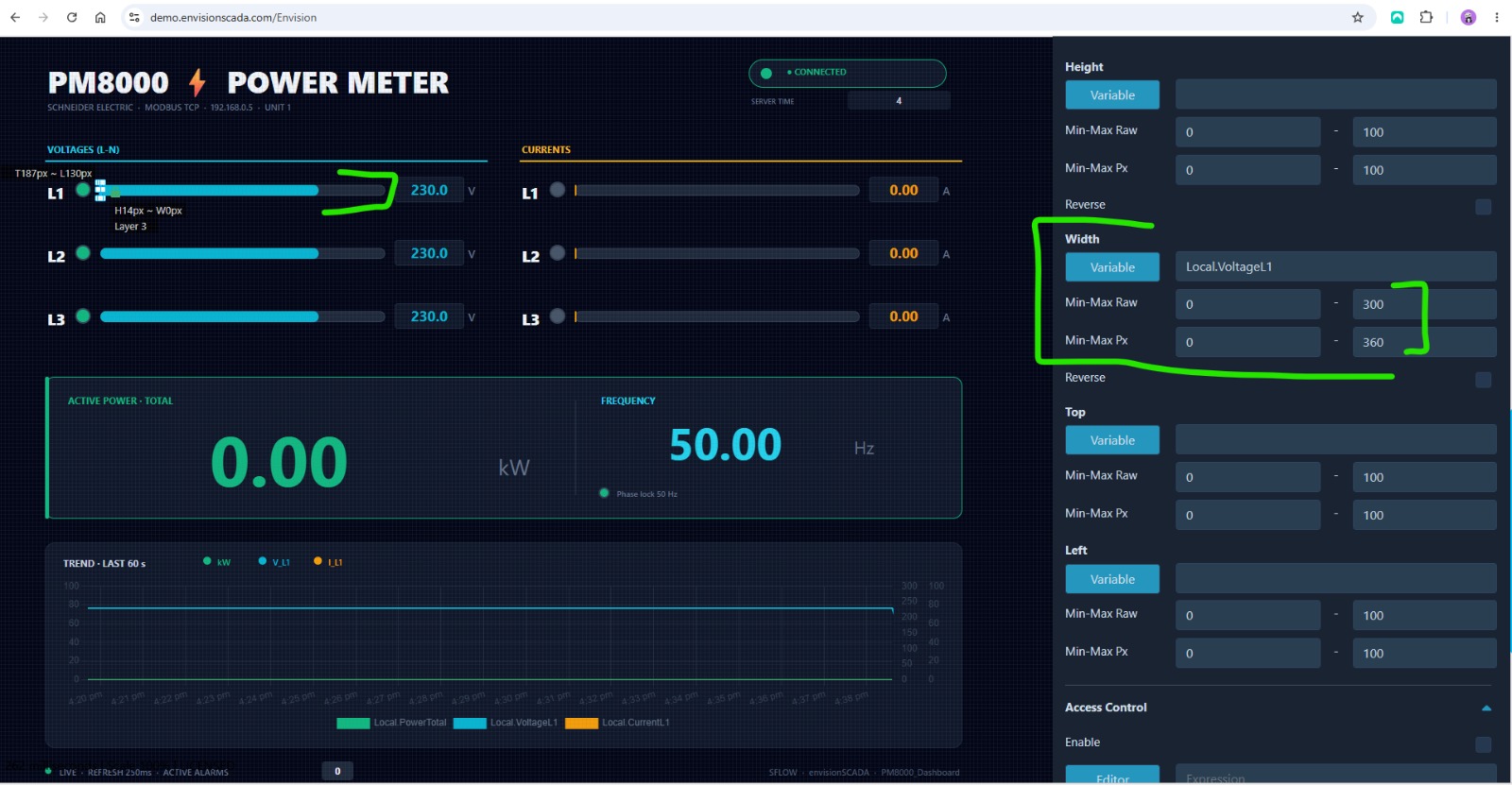Viewport: 1512px width, 785px height.
Task: Edit Height Min-Max Px maximum field
Action: [x=1424, y=170]
